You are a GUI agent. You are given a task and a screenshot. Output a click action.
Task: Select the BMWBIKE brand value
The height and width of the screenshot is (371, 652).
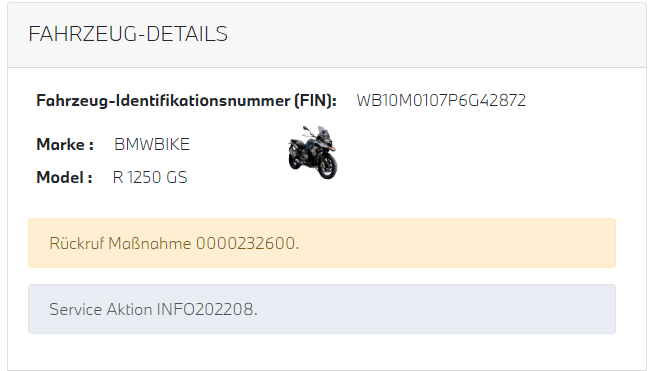click(x=152, y=144)
